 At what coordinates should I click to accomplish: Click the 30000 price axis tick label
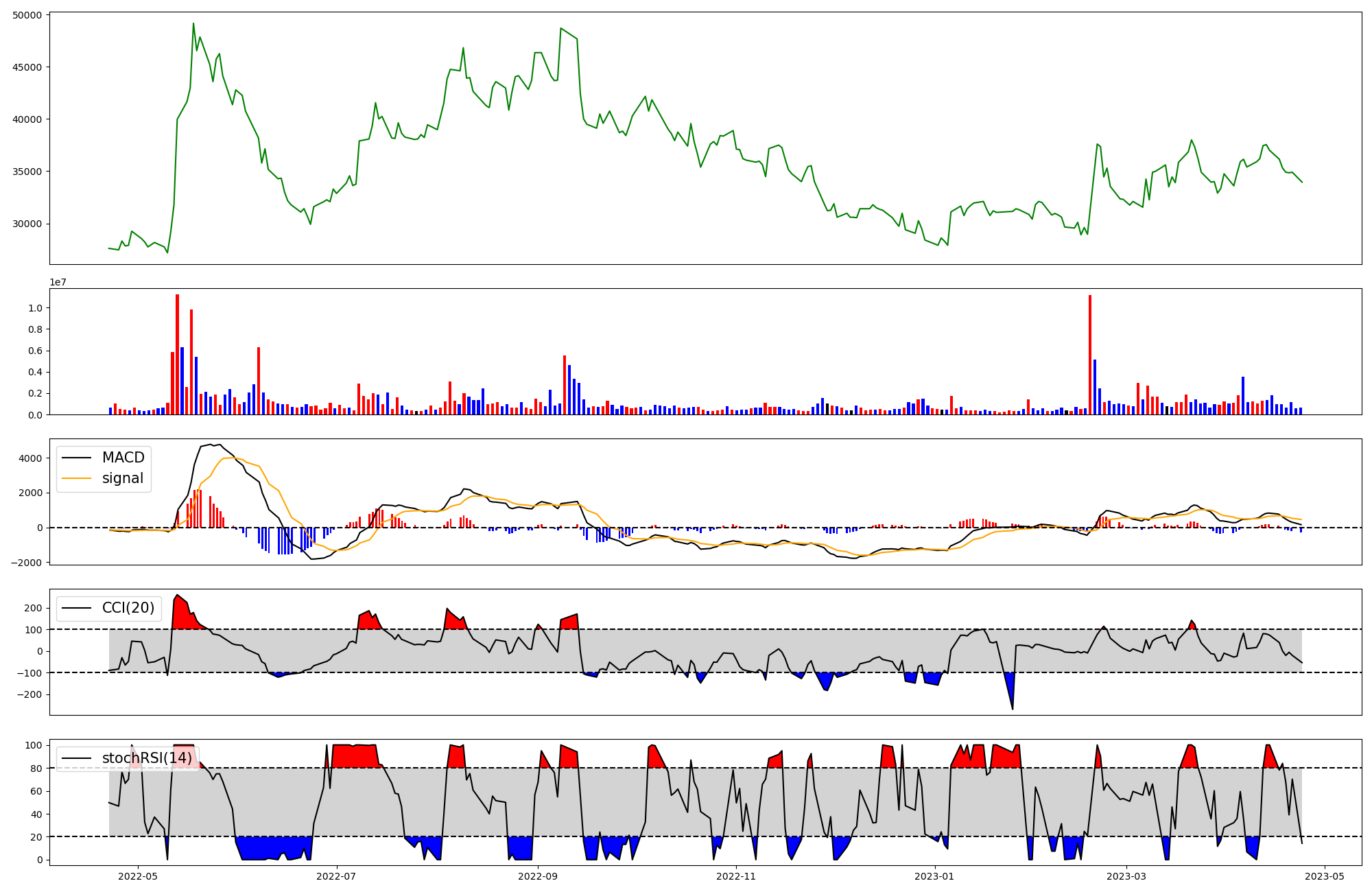pos(27,224)
